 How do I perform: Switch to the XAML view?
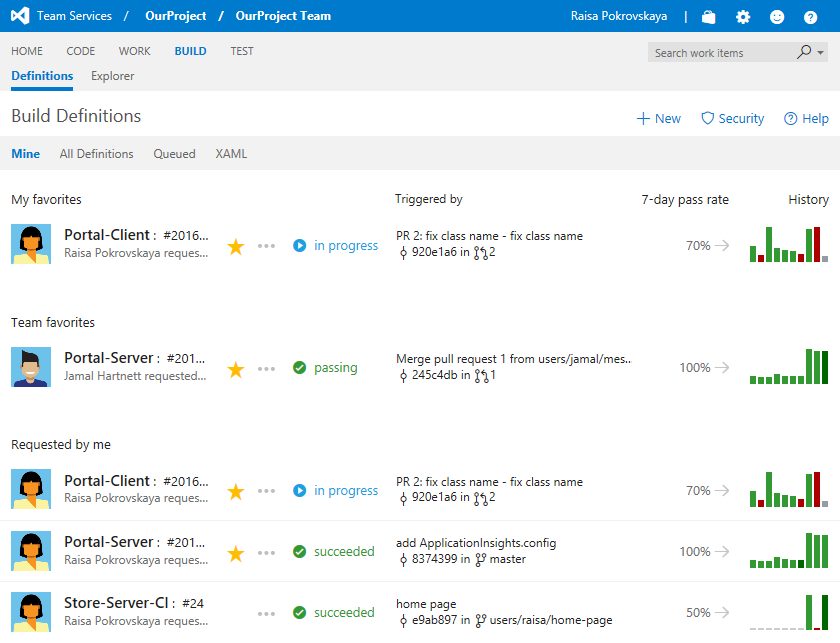231,154
